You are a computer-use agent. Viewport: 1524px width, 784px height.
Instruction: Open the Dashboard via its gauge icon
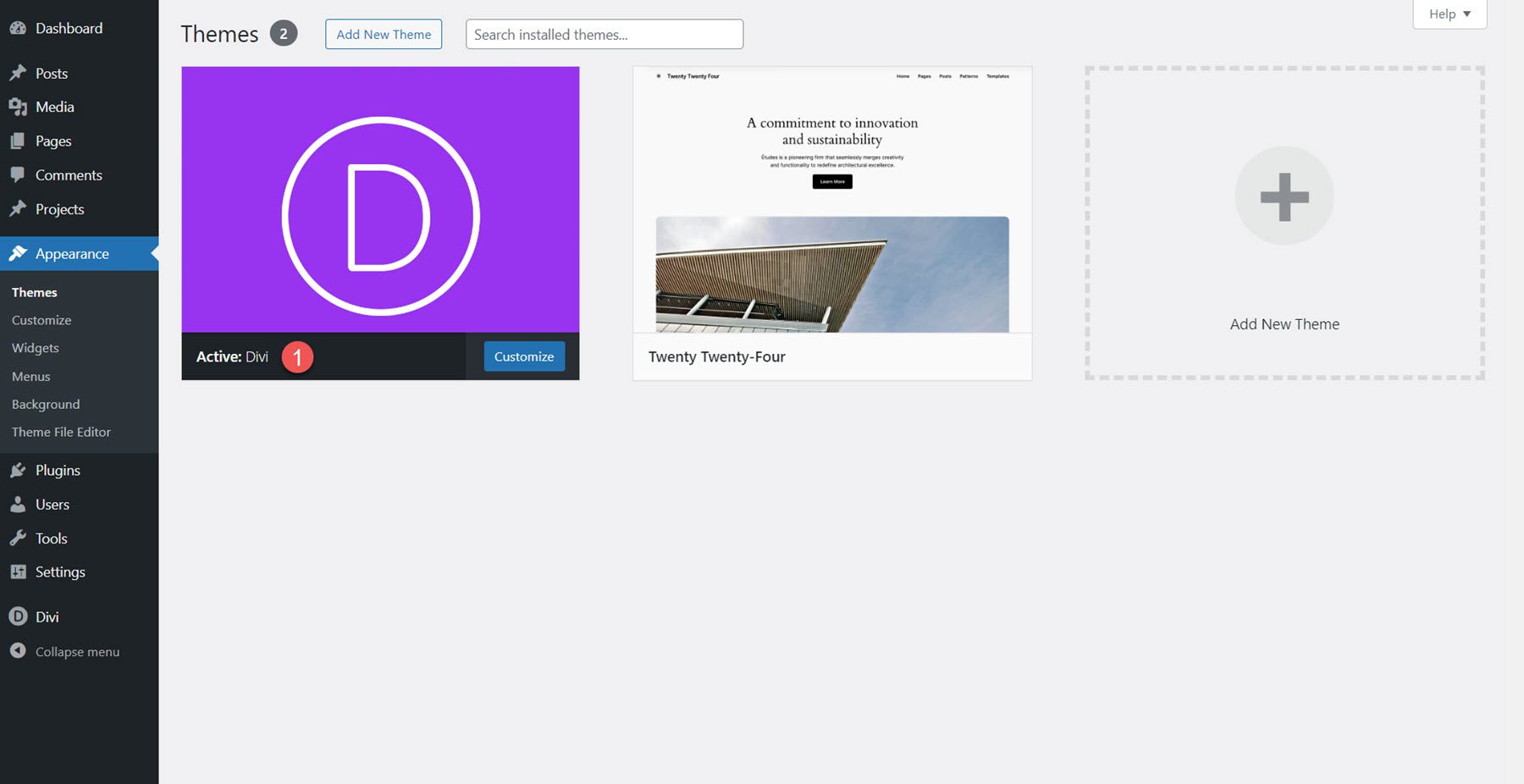[19, 28]
